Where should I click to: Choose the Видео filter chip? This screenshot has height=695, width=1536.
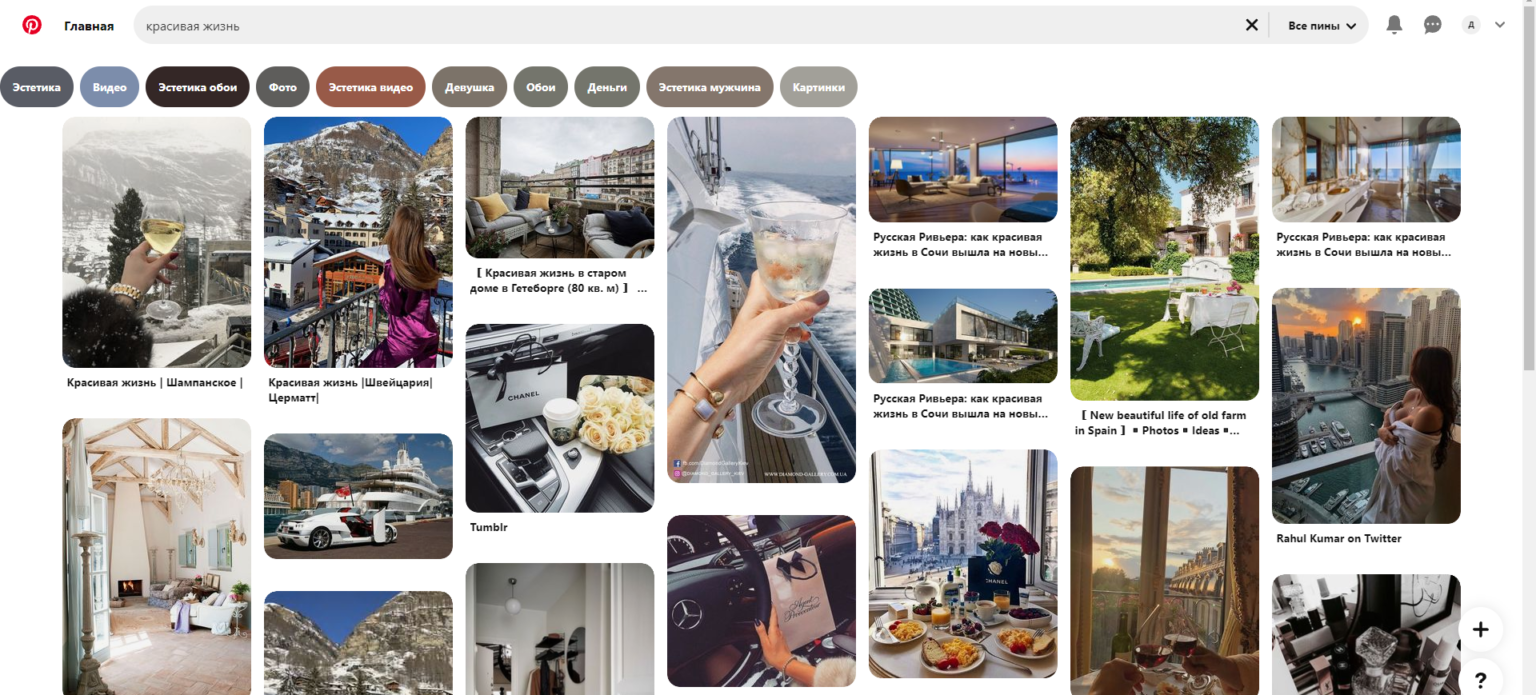110,87
